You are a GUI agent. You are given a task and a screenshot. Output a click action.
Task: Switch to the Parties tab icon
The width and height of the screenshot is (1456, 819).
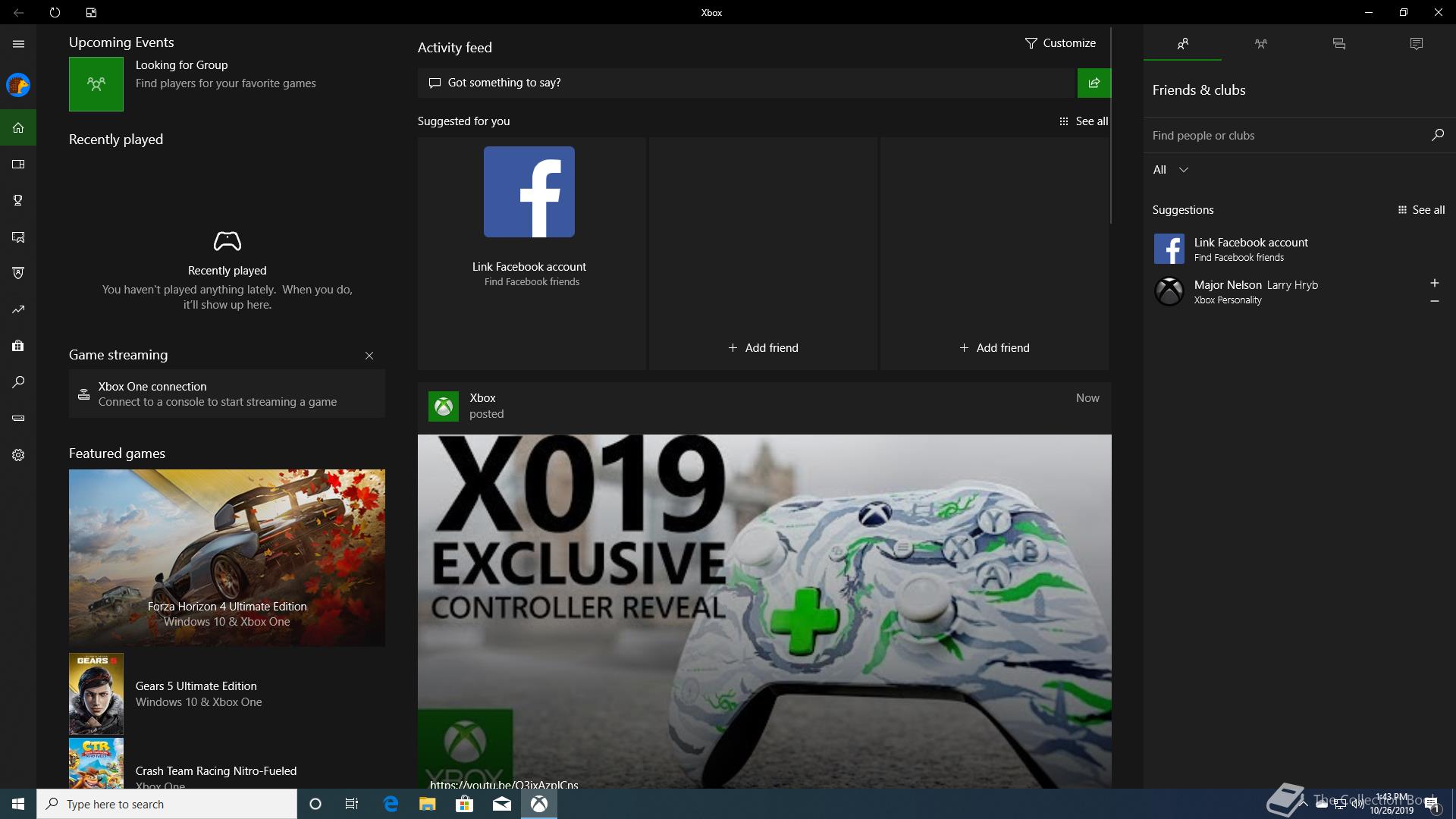[x=1260, y=44]
